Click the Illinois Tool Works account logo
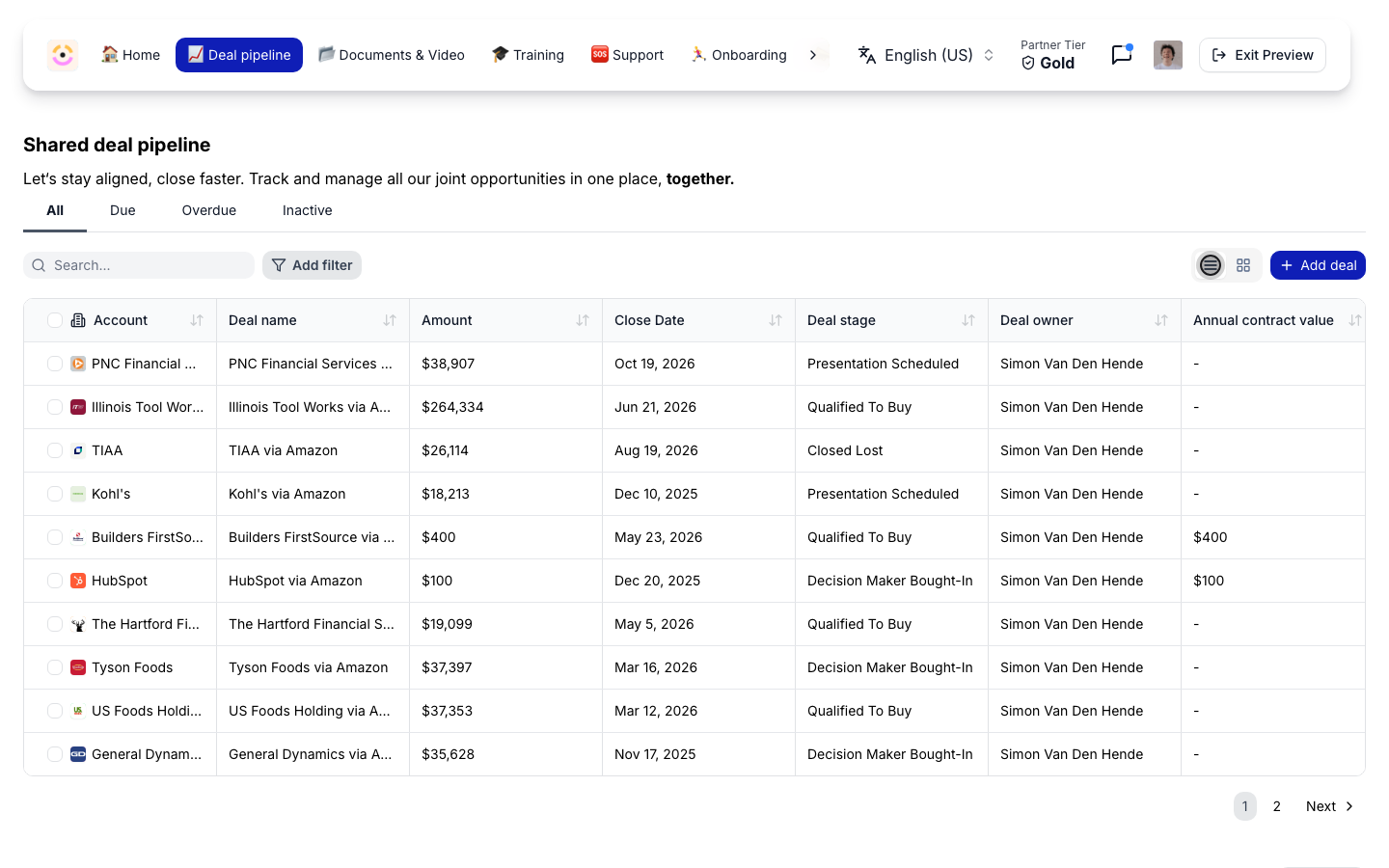 pos(78,407)
